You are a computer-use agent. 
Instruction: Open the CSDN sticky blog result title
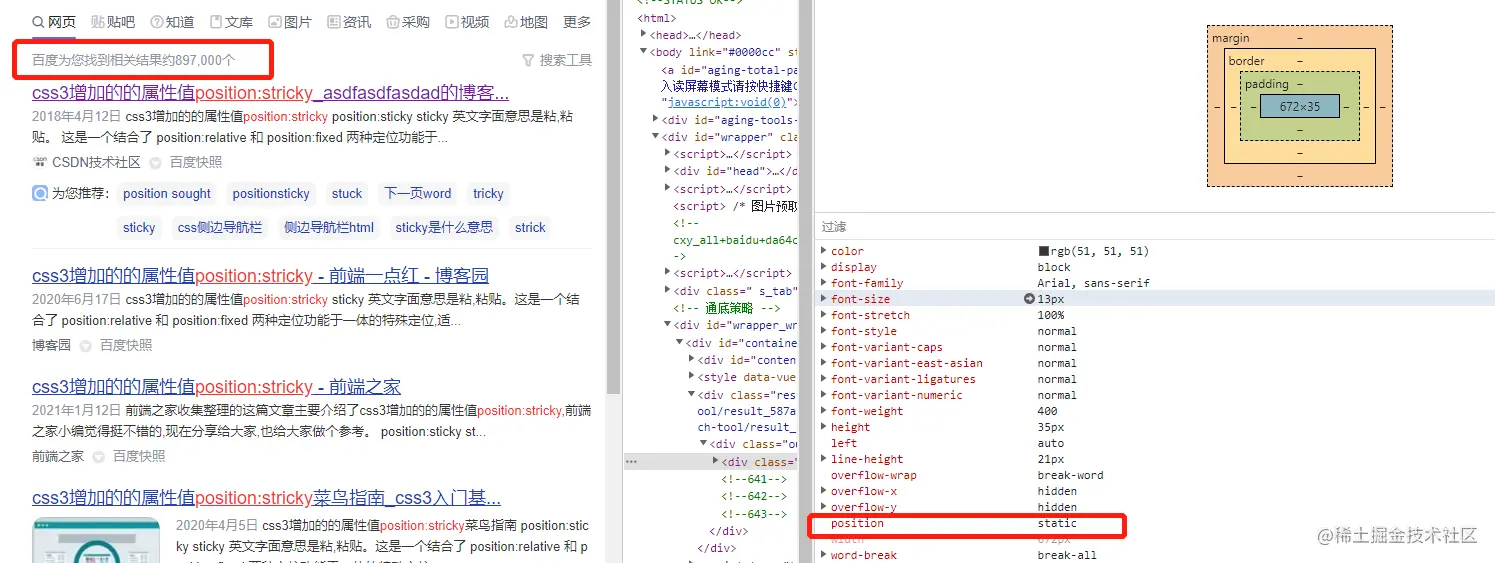[270, 93]
